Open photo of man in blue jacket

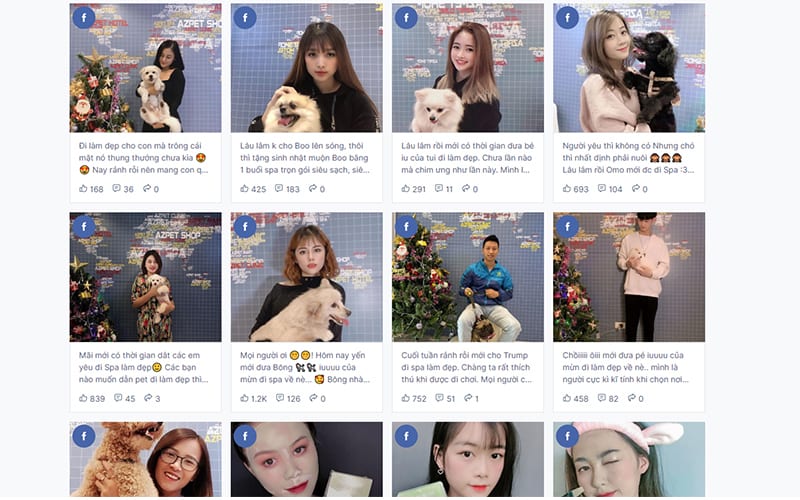468,277
